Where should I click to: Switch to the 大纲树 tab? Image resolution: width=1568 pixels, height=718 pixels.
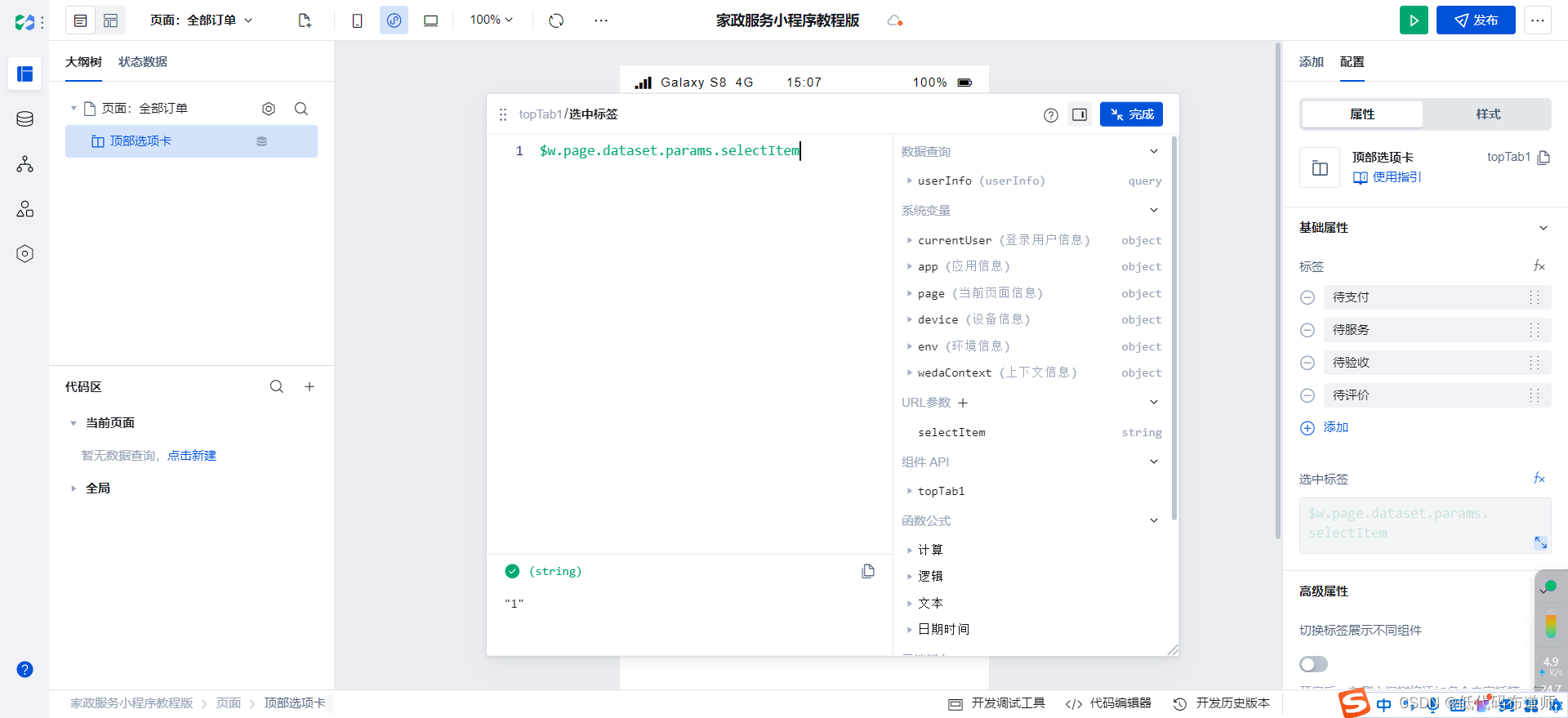coord(83,62)
